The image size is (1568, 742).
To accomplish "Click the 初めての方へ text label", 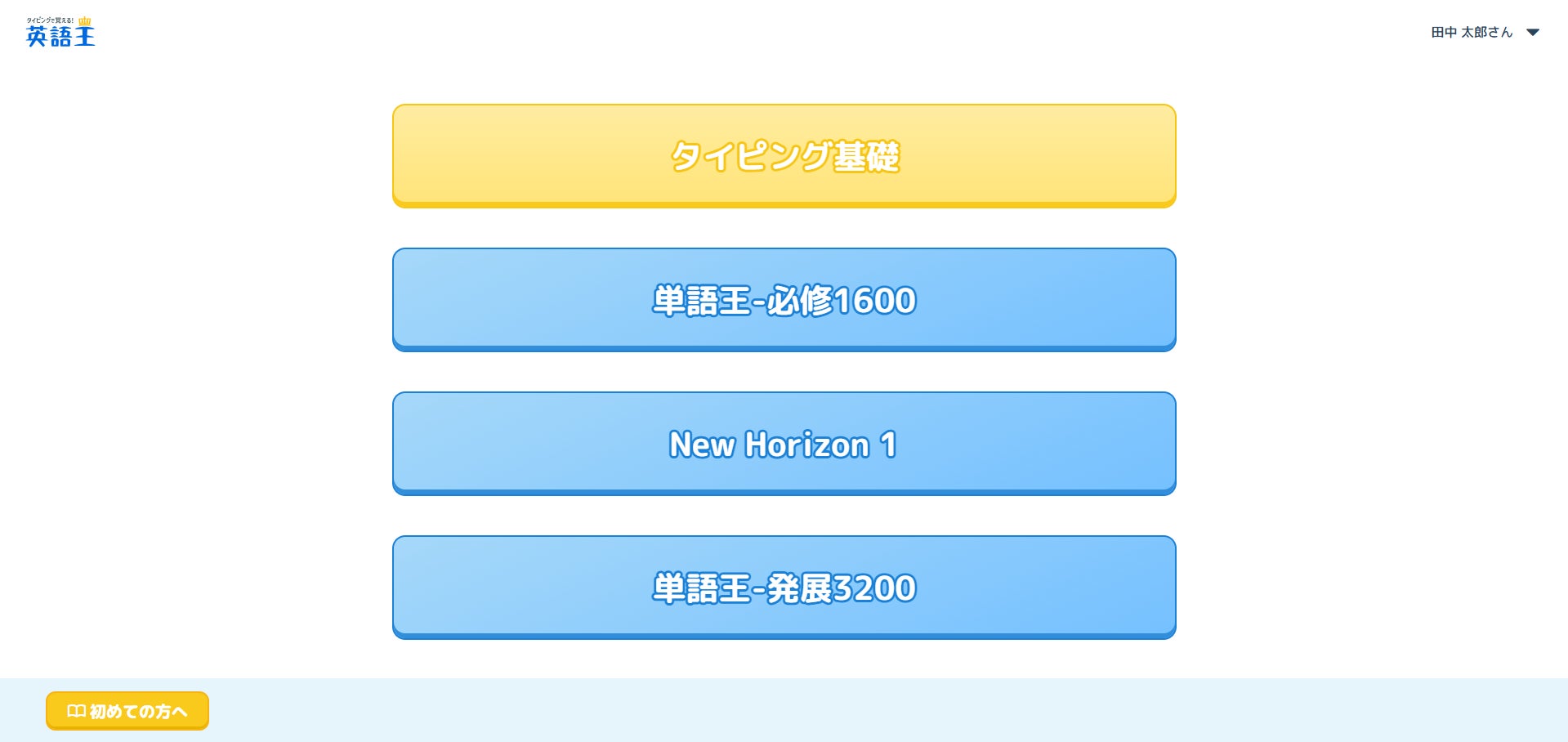I will [x=138, y=712].
